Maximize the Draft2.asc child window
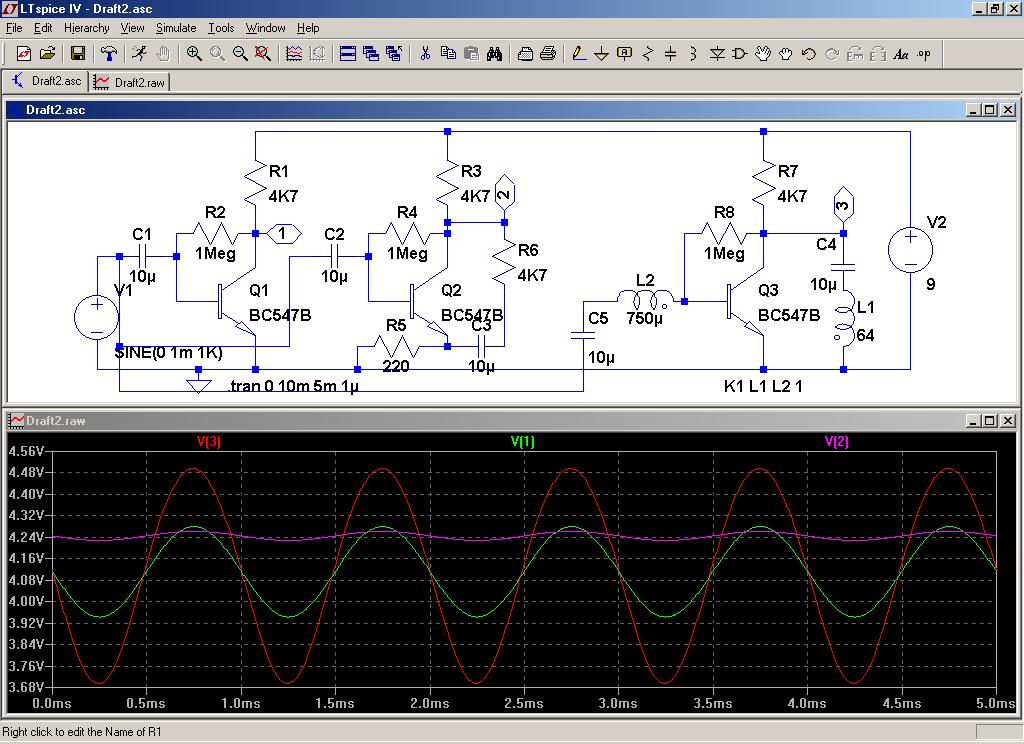 [x=990, y=110]
